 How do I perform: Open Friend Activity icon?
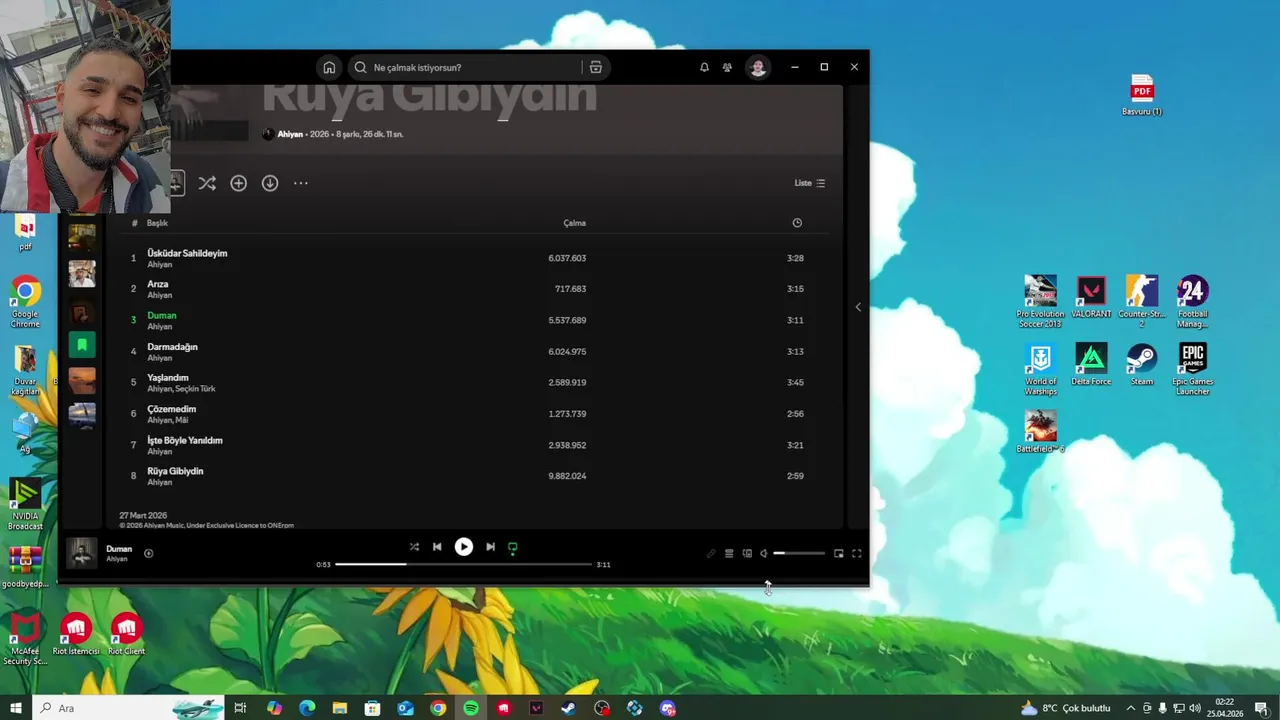tap(727, 68)
